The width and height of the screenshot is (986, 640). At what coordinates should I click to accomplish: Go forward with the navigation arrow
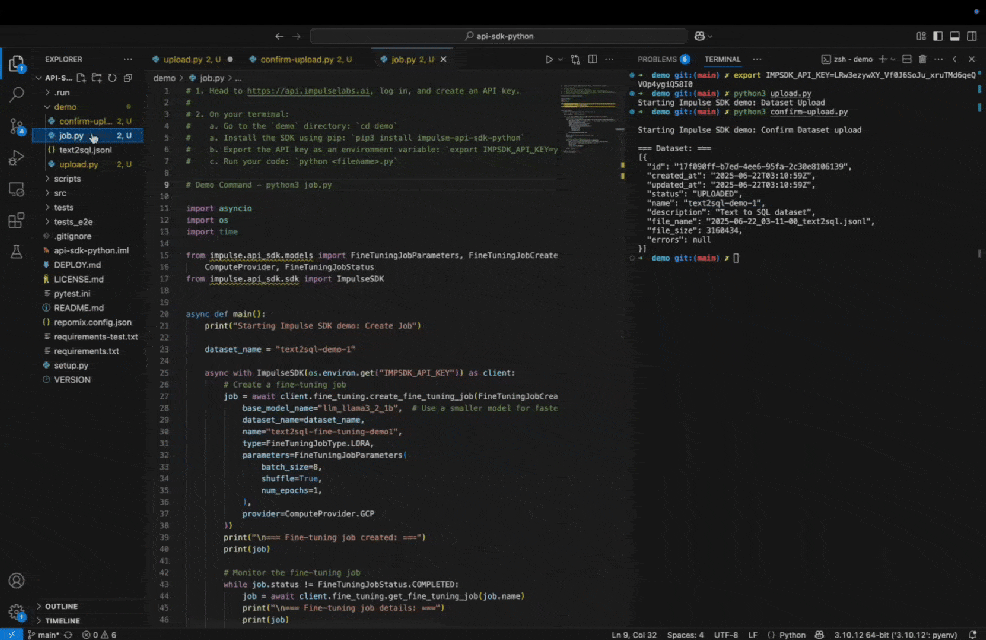(297, 36)
